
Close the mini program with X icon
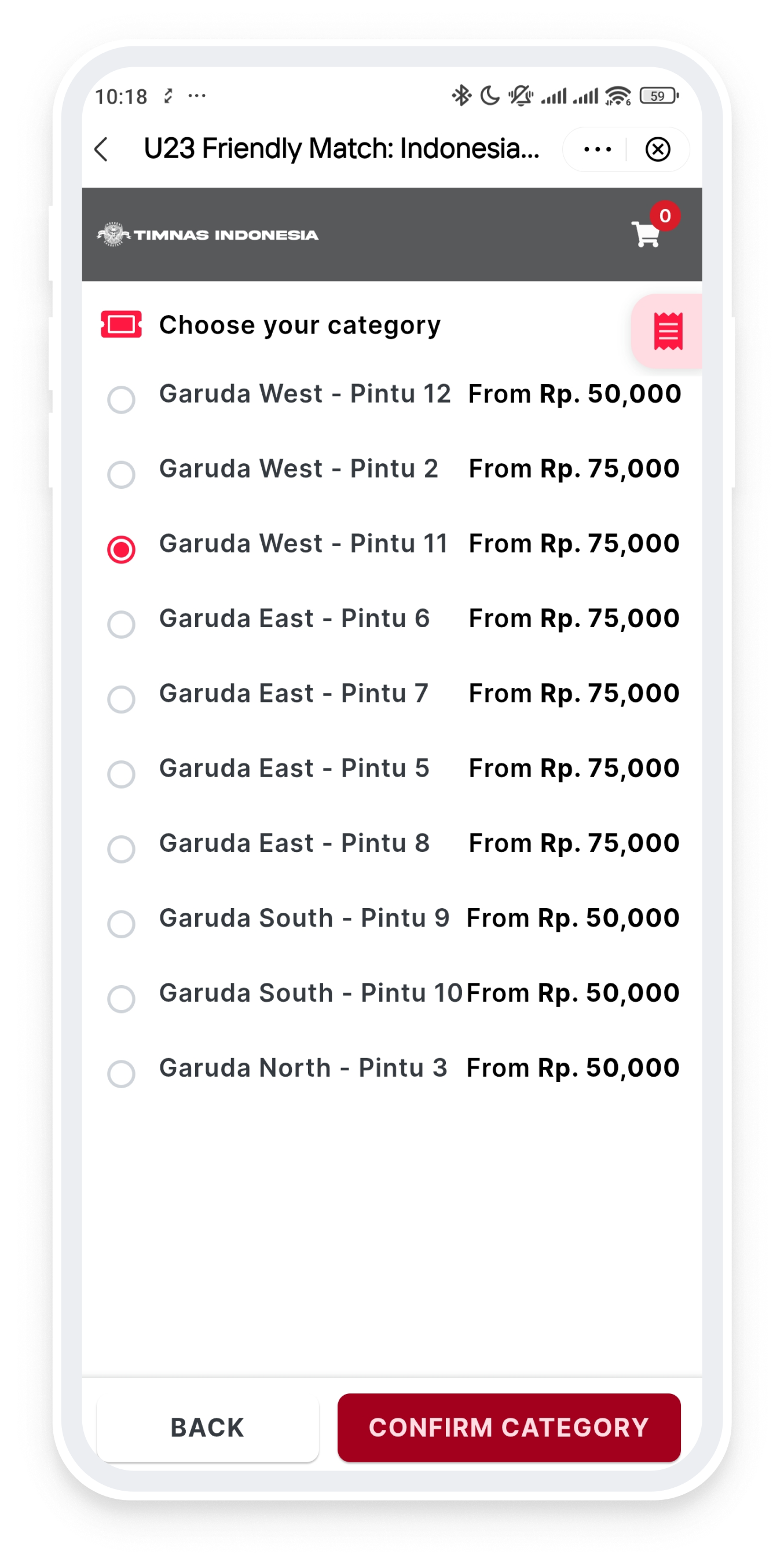(x=657, y=149)
